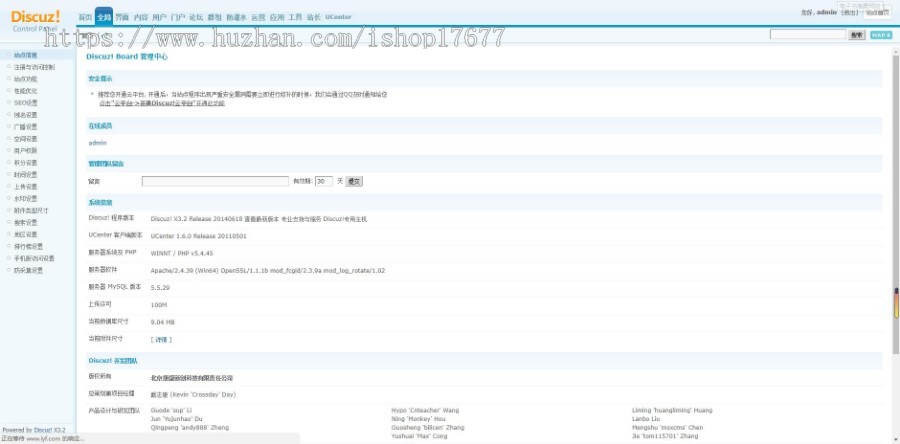900x444 pixels.
Task: Click the Discuz! Control Panel logo
Action: [x=36, y=21]
